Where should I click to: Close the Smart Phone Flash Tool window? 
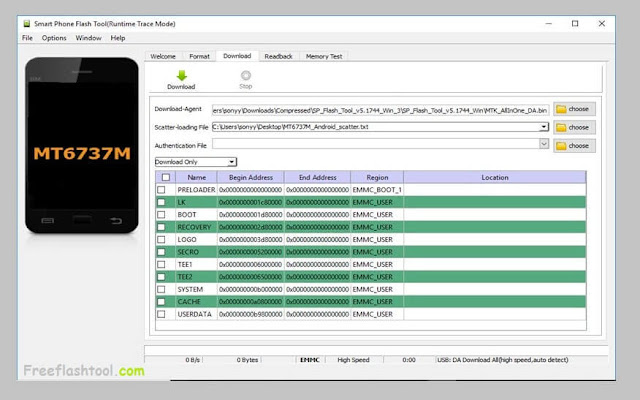602,24
